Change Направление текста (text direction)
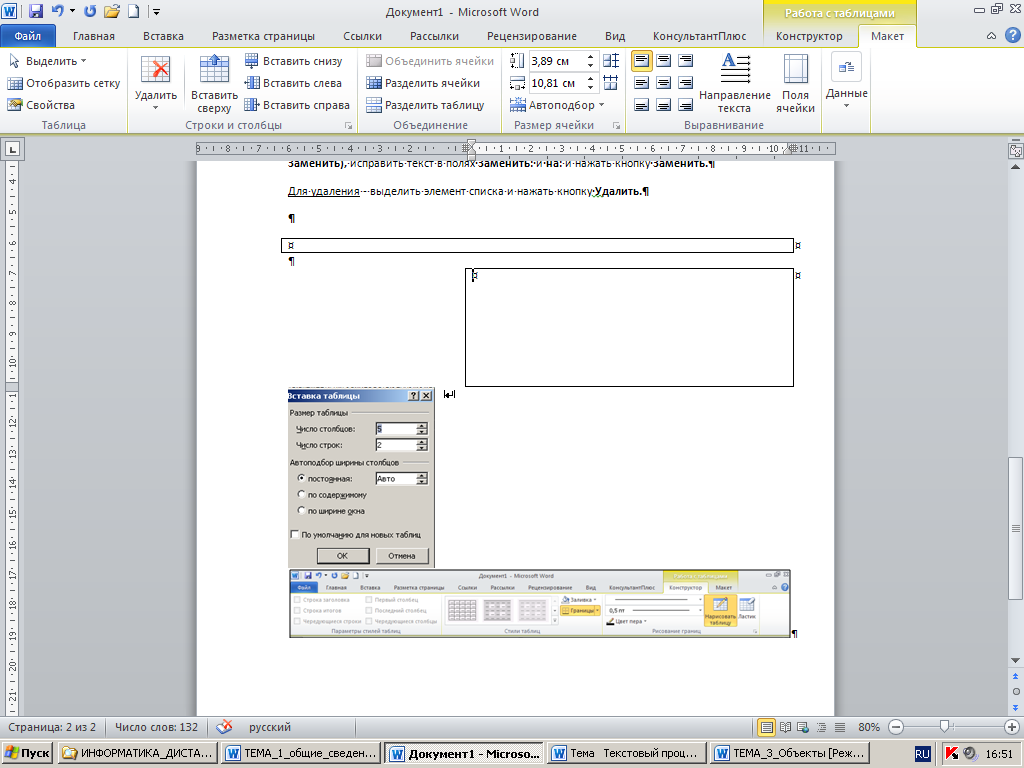This screenshot has height=768, width=1024. 735,84
